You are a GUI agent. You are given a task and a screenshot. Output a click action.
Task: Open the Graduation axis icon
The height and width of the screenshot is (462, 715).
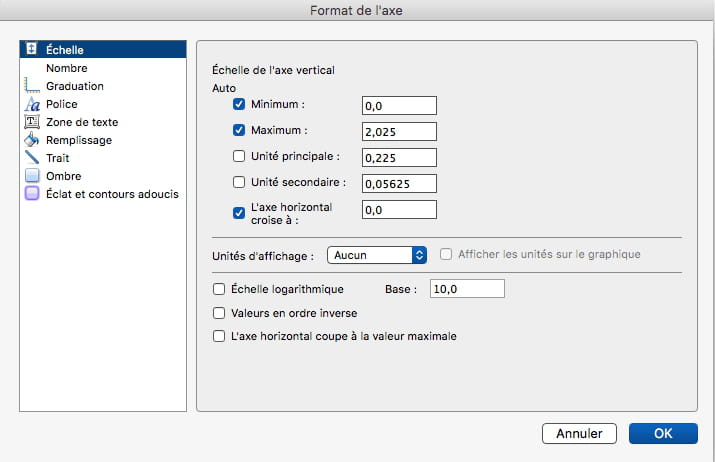(32, 85)
